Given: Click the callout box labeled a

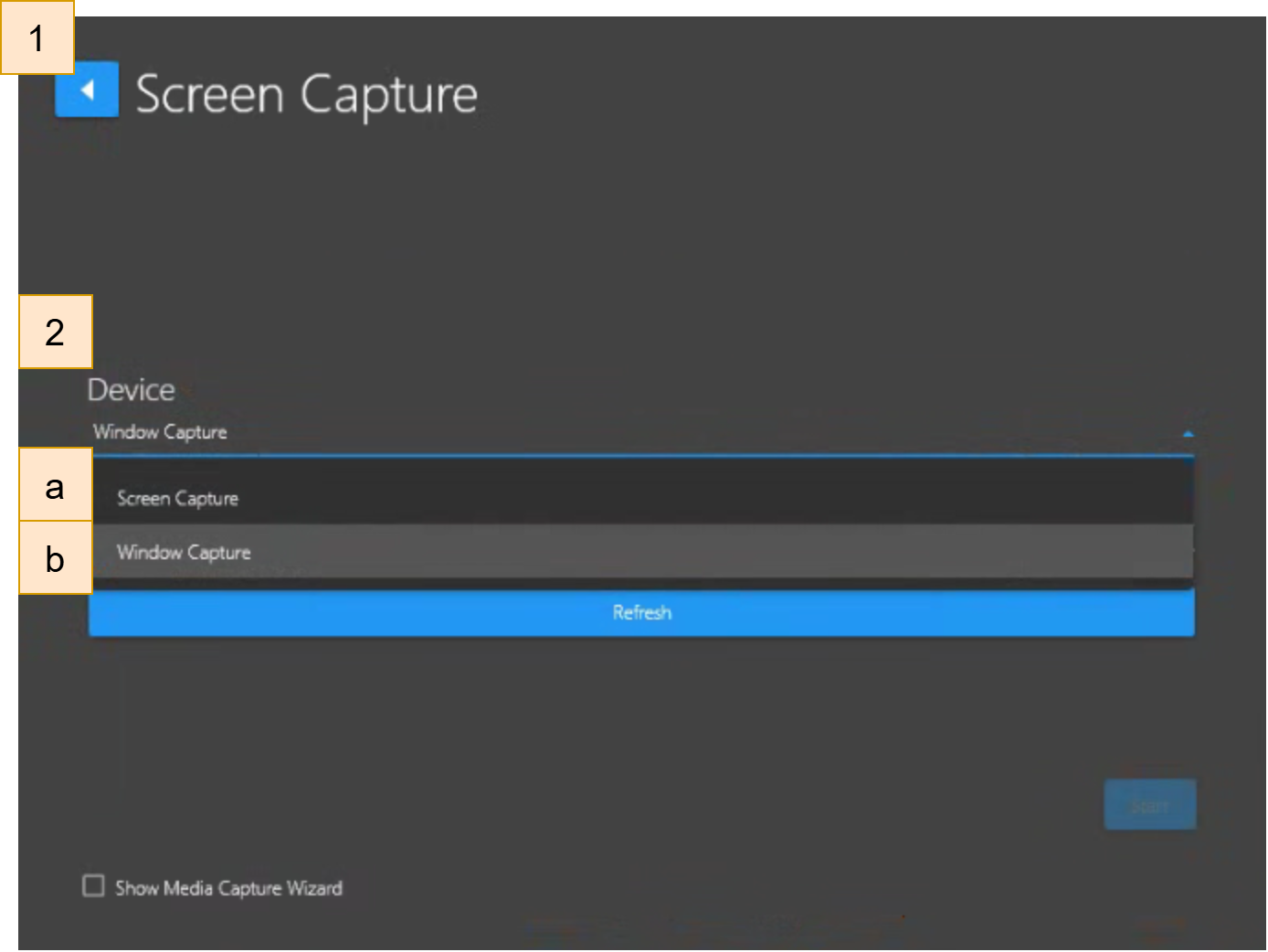Looking at the screenshot, I should point(55,485).
